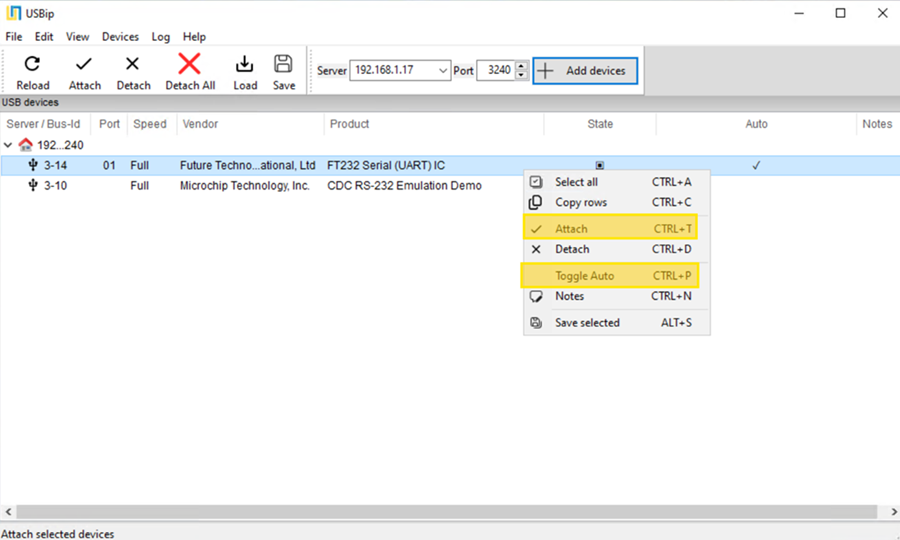Open the Server address dropdown

tap(443, 71)
